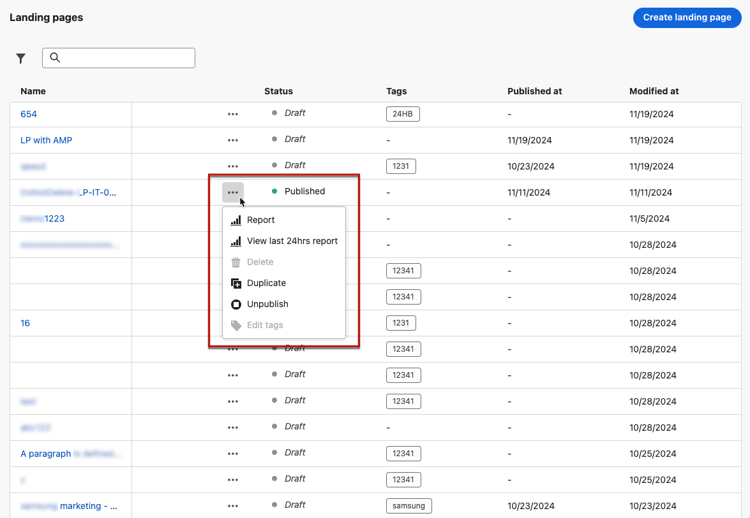Click the duplicate icon in the menu
Image resolution: width=750 pixels, height=518 pixels.
pos(236,283)
